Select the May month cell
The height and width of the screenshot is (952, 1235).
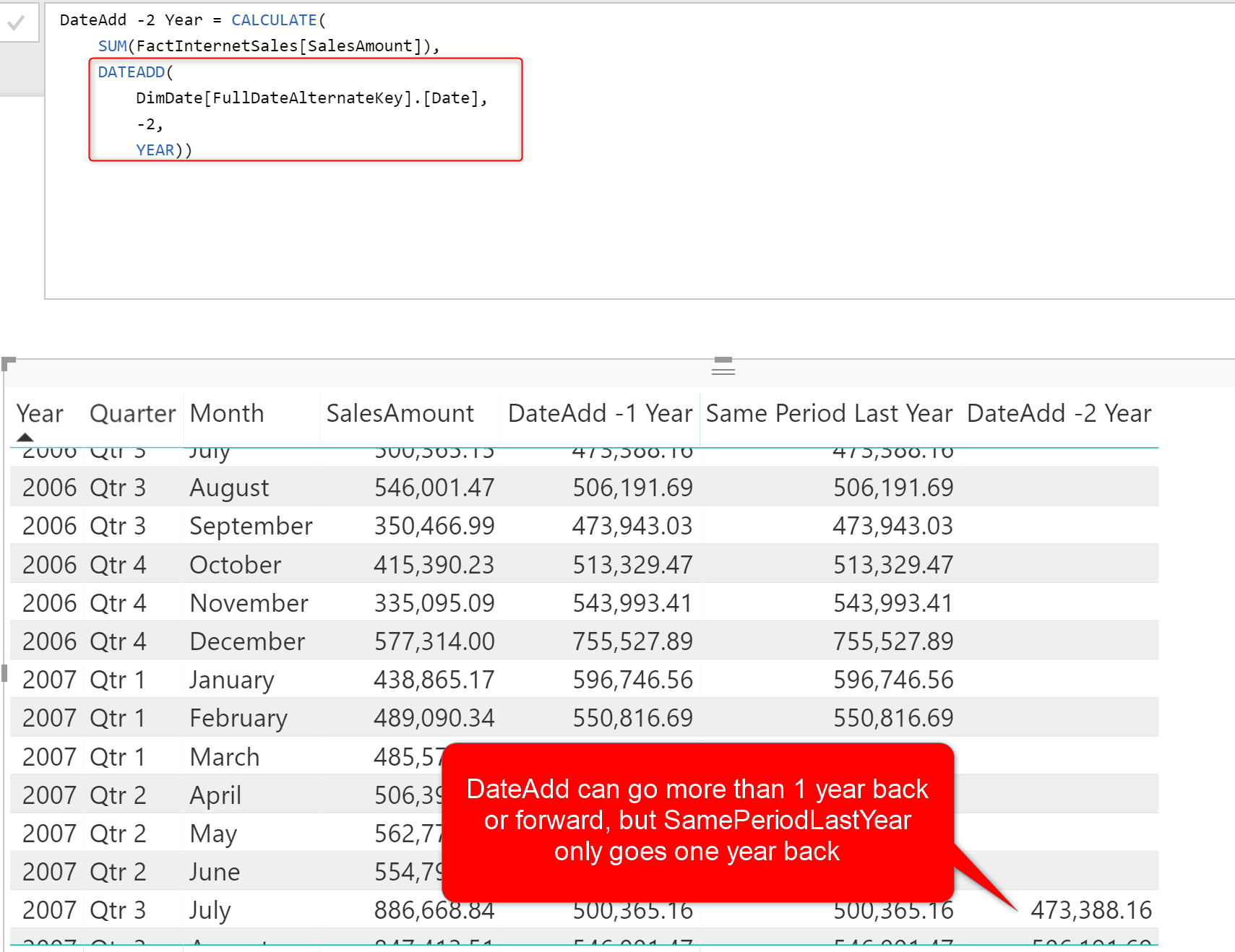click(x=213, y=834)
